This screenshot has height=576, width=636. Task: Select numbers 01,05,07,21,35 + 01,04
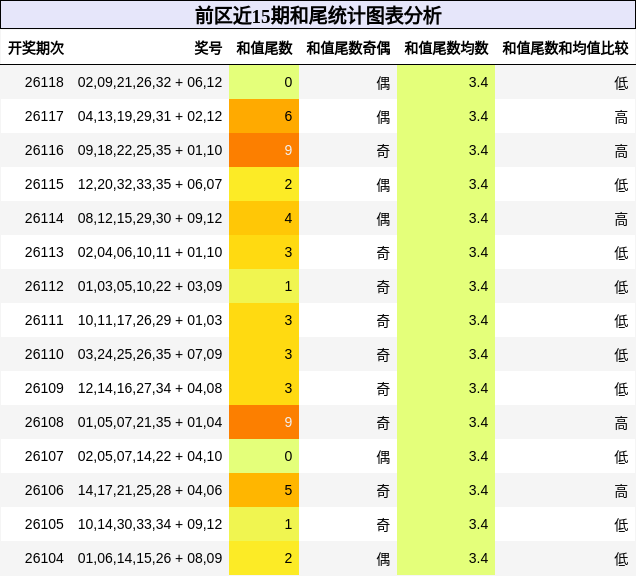click(150, 422)
